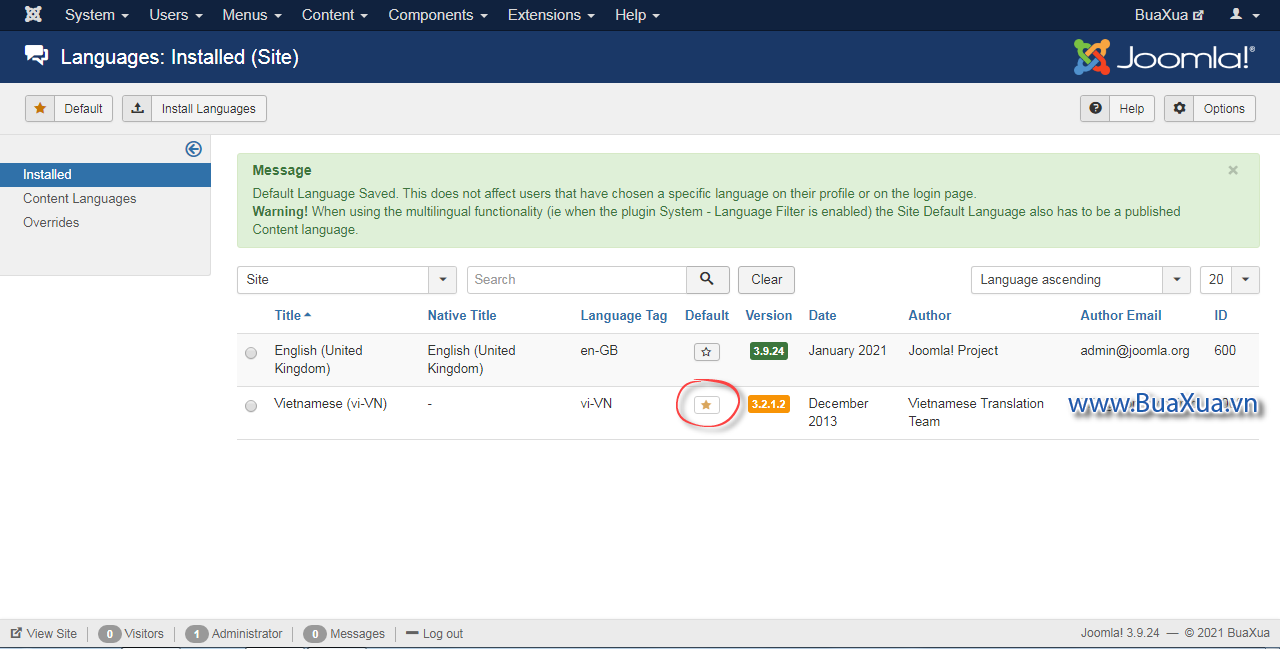Sort by Language Tag column header

point(624,315)
